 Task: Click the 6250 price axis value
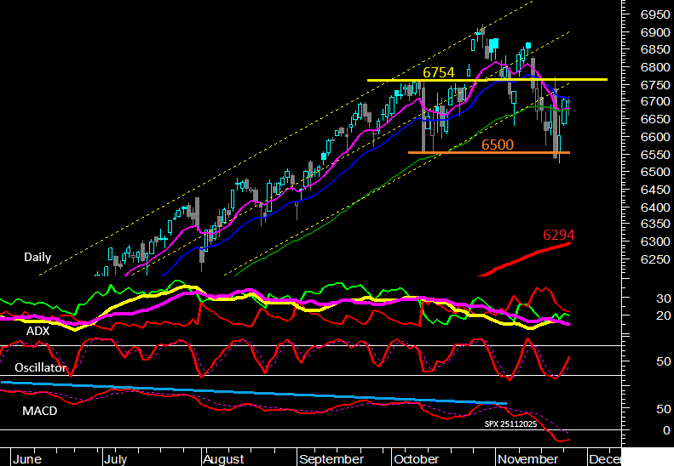654,259
